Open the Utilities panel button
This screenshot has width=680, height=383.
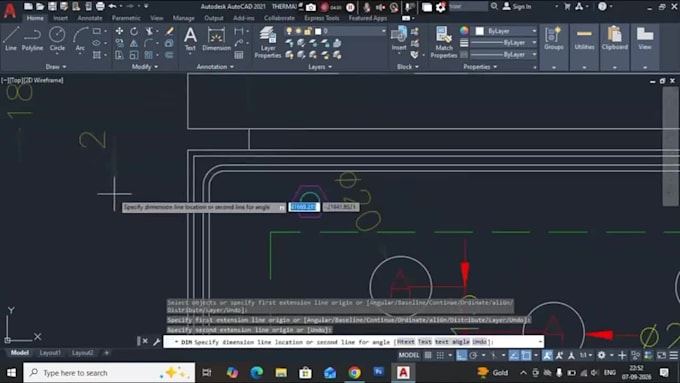[x=584, y=39]
